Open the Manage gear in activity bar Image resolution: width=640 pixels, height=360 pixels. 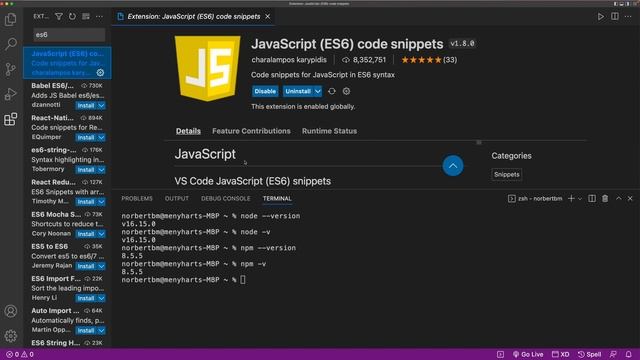click(11, 336)
